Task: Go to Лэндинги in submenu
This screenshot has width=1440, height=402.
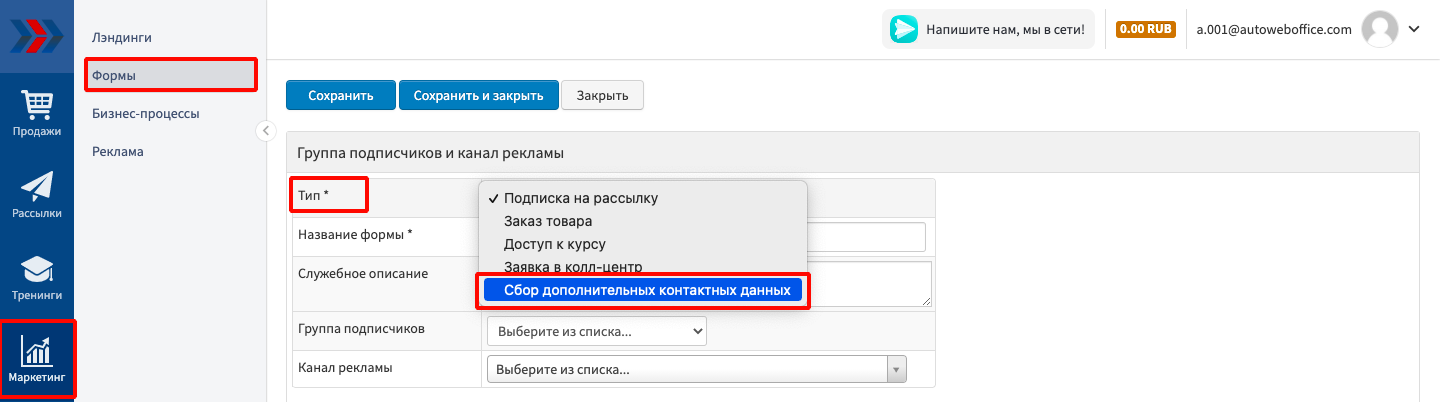Action: point(122,37)
